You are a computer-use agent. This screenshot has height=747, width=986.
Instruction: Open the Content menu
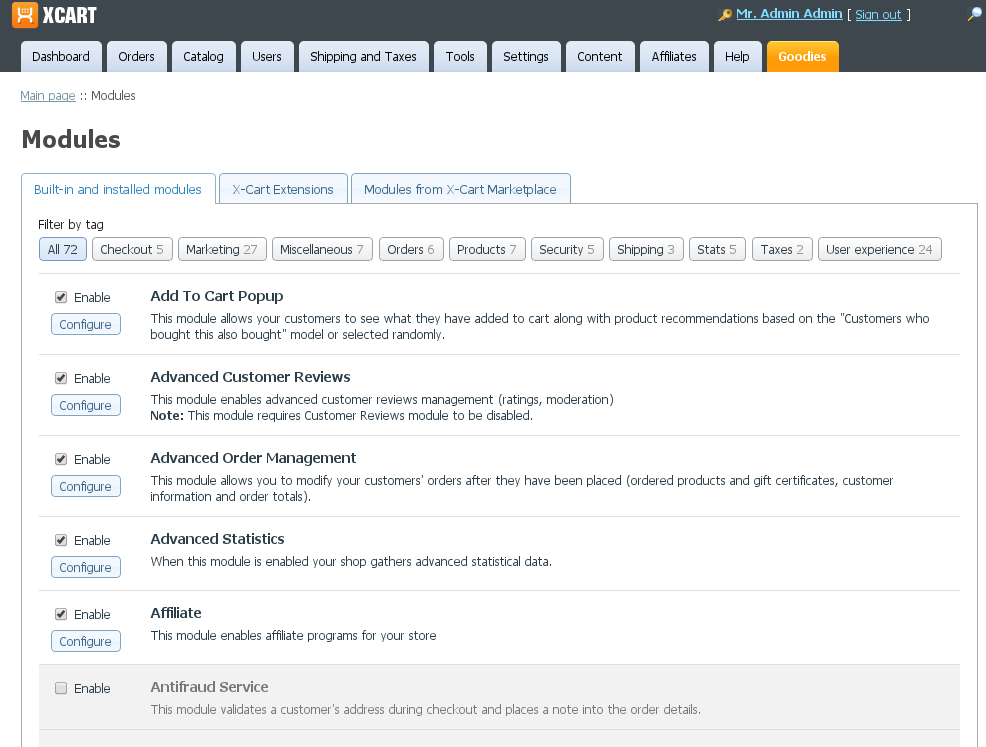click(600, 57)
